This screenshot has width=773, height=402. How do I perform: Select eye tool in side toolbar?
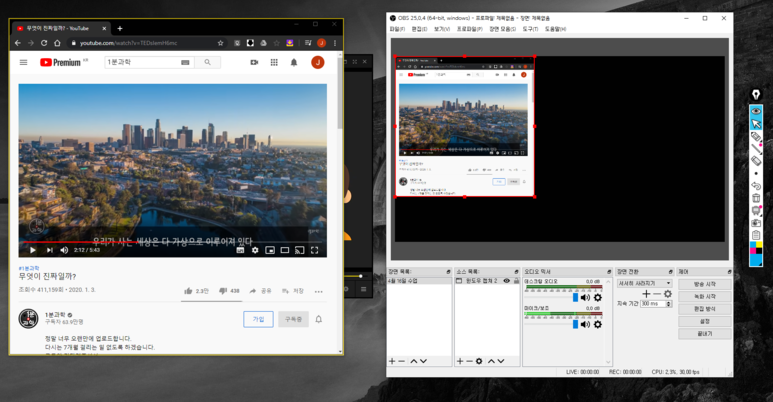coord(756,111)
